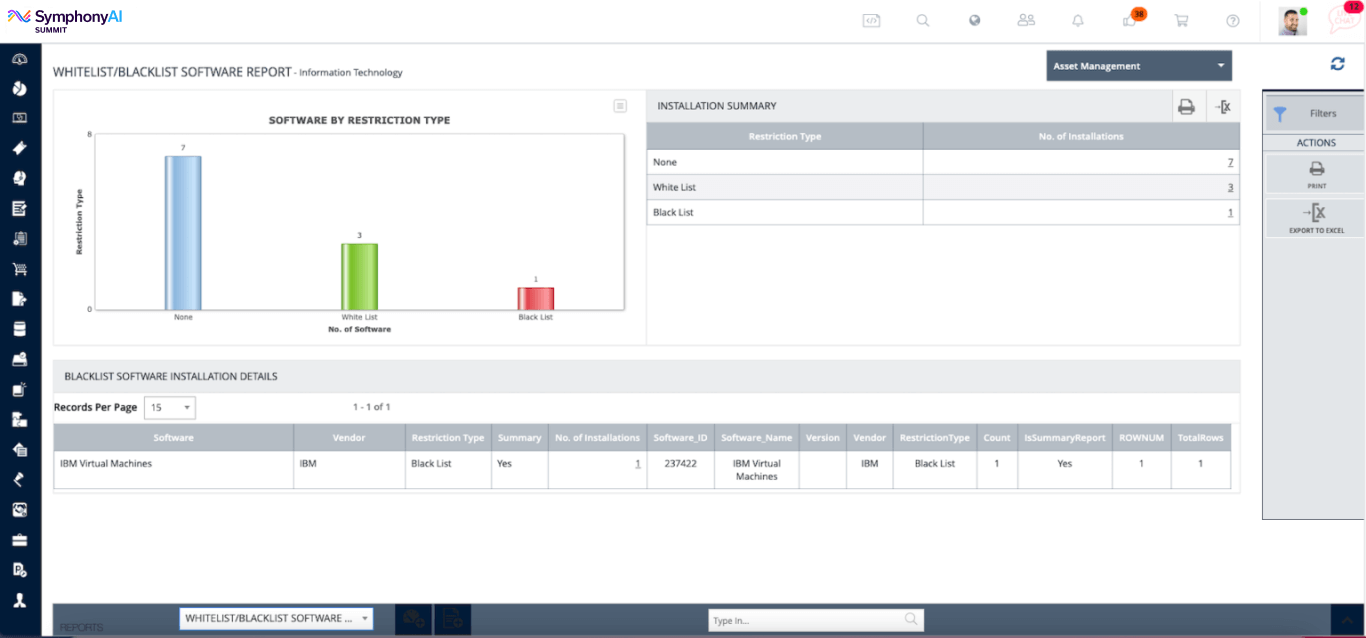Viewport: 1366px width, 638px height.
Task: Click EXPORT TO EXCEL action button
Action: pos(1316,218)
